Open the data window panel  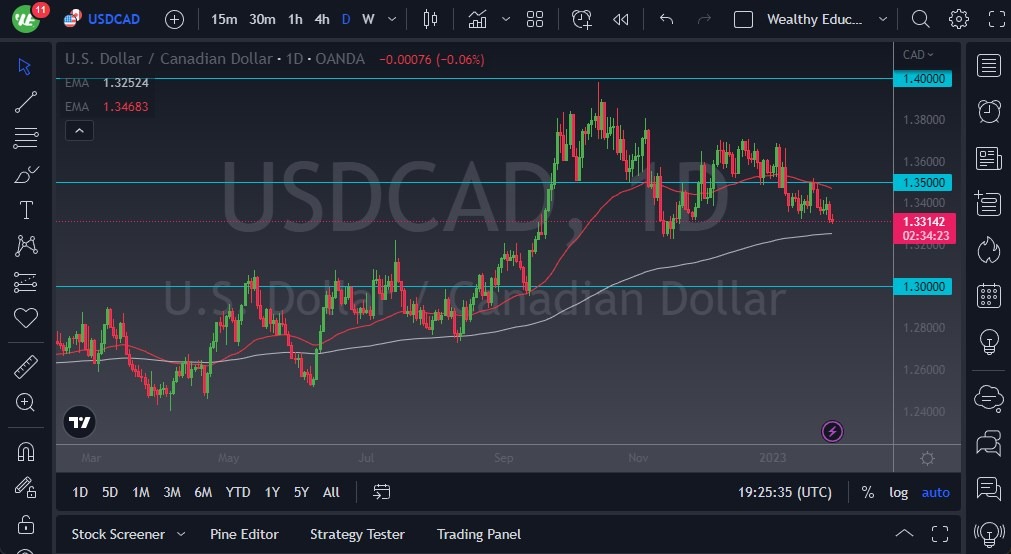coord(988,204)
